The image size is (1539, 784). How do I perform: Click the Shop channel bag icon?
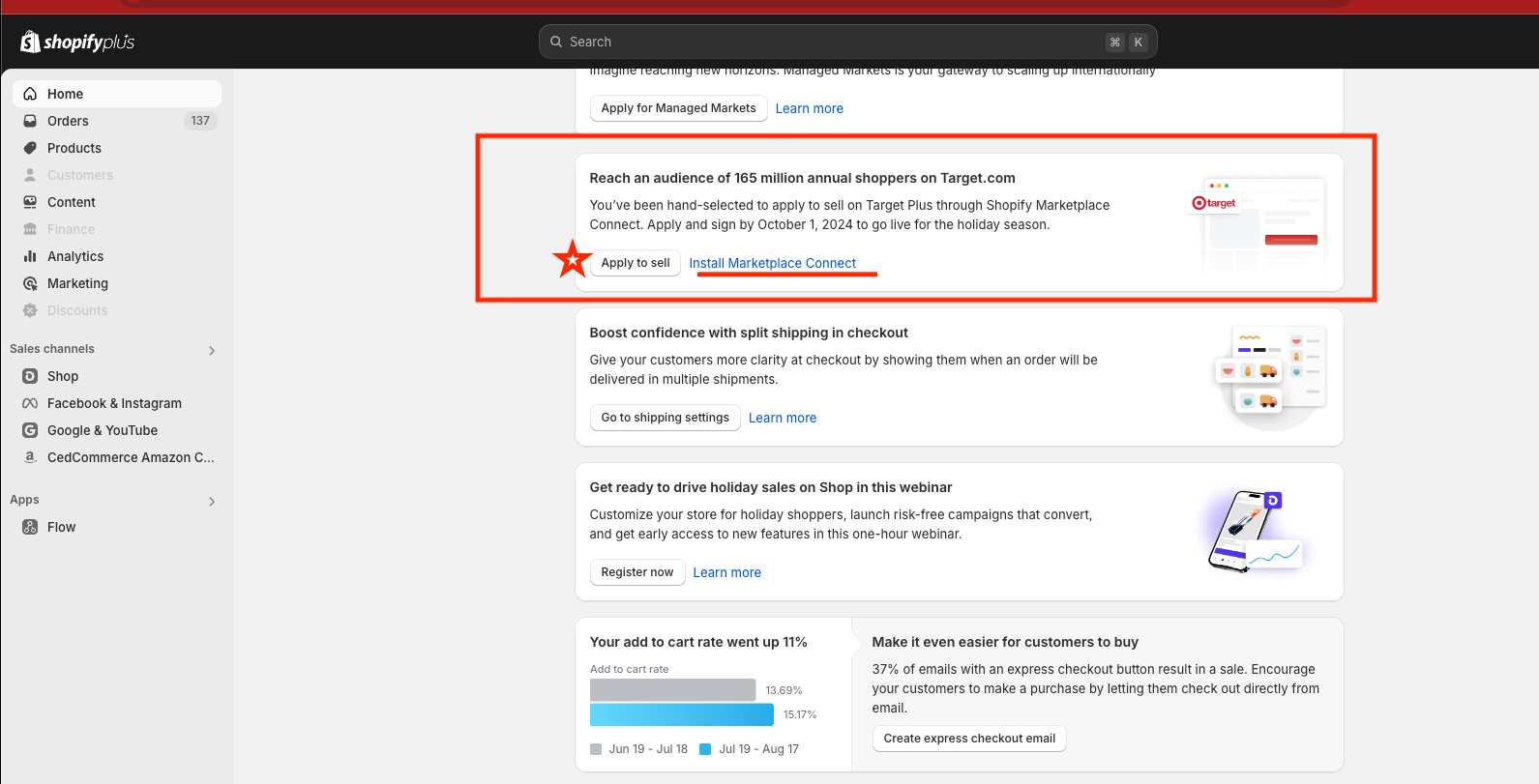tap(30, 376)
